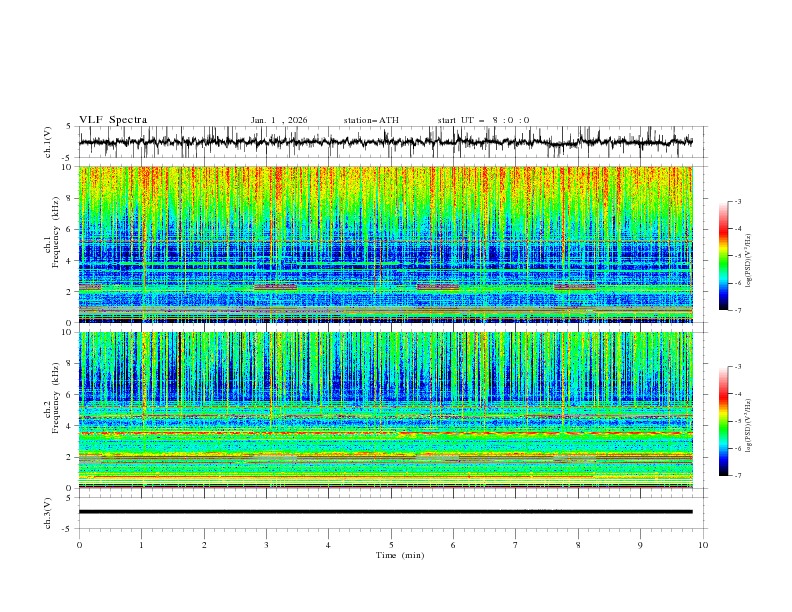The height and width of the screenshot is (612, 792).
Task: Select the ch.3(V) axis label
Action: click(48, 513)
